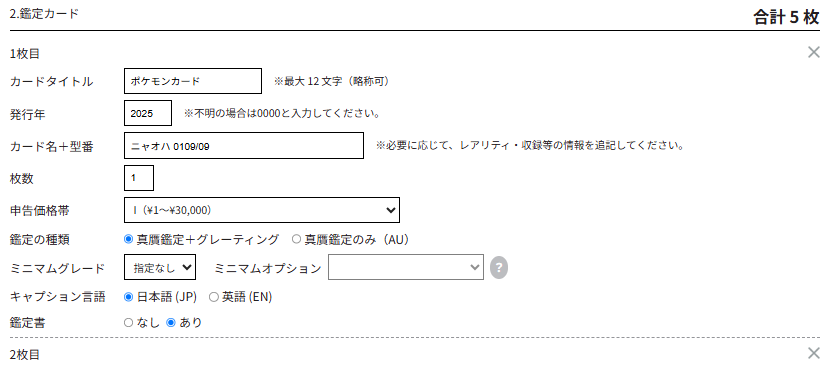Viewport: 833px width, 368px height.
Task: Remove the 2枚目 card with X icon
Action: tap(813, 353)
